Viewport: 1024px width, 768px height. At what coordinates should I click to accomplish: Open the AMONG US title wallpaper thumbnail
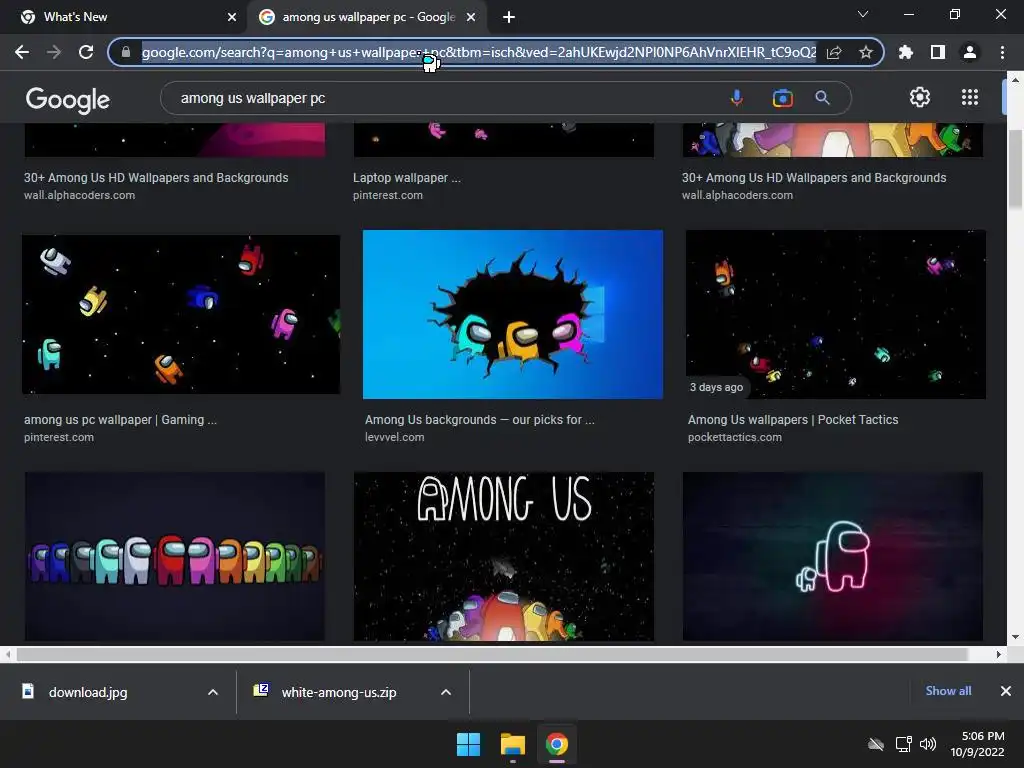pyautogui.click(x=504, y=556)
